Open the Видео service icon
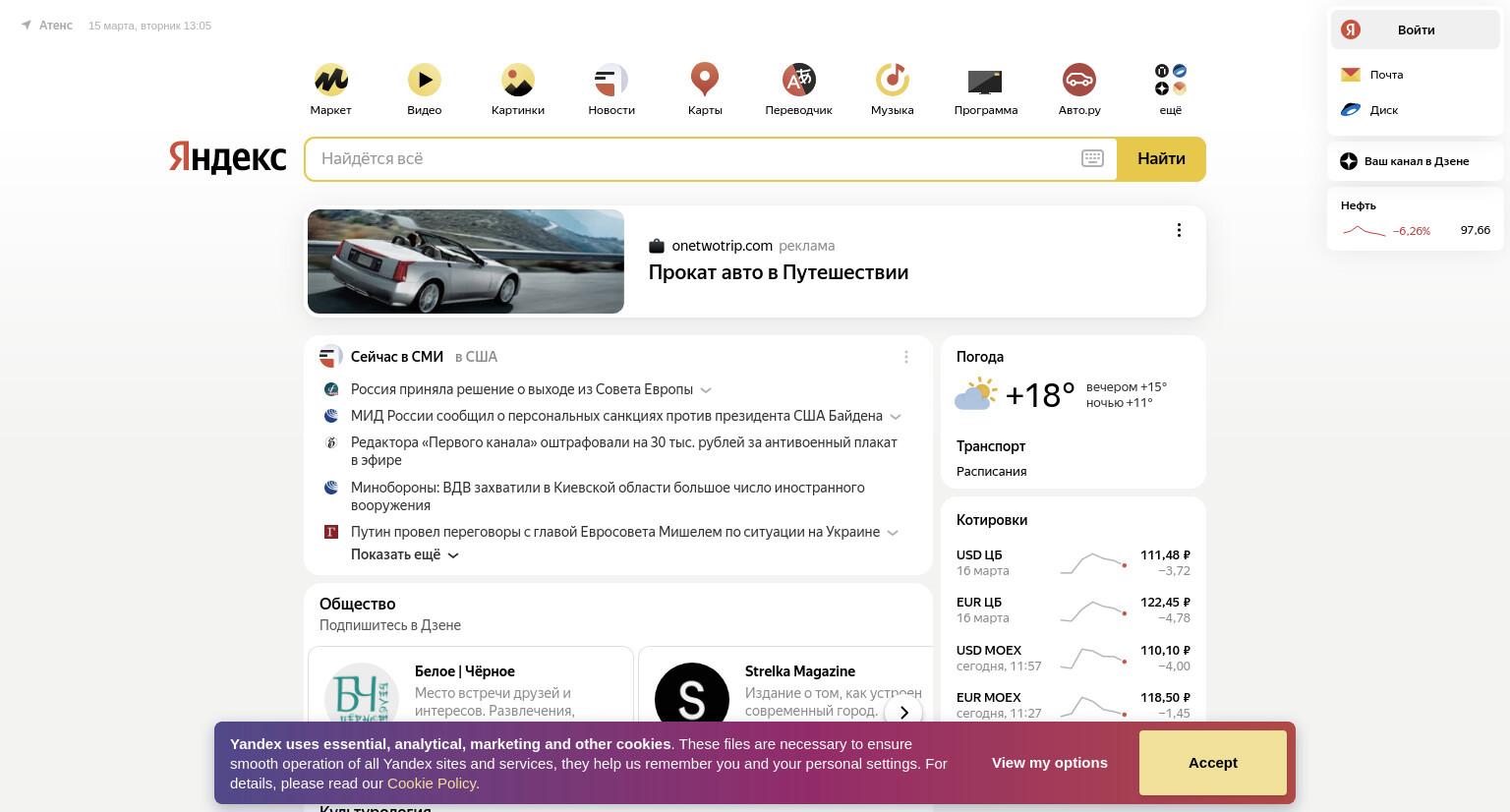Viewport: 1510px width, 812px height. coord(424,80)
